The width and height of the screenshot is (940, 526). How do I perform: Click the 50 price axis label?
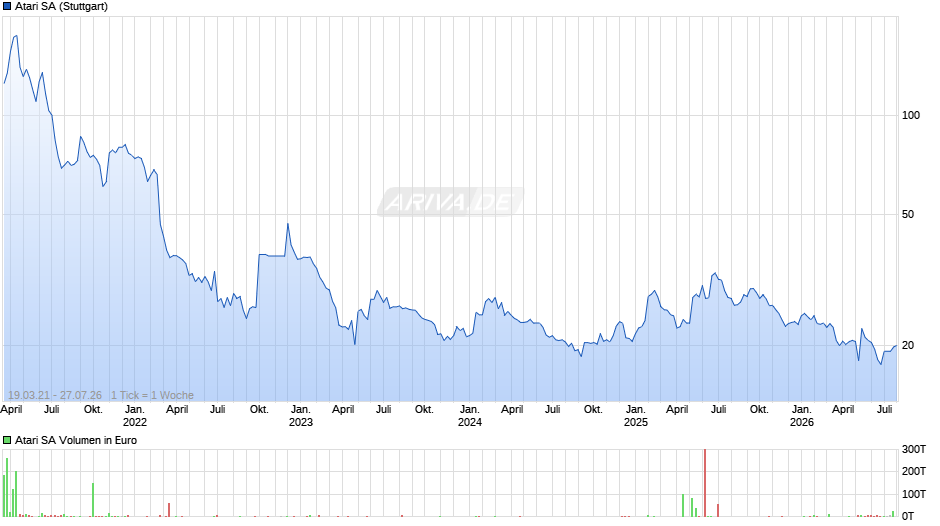[x=908, y=214]
